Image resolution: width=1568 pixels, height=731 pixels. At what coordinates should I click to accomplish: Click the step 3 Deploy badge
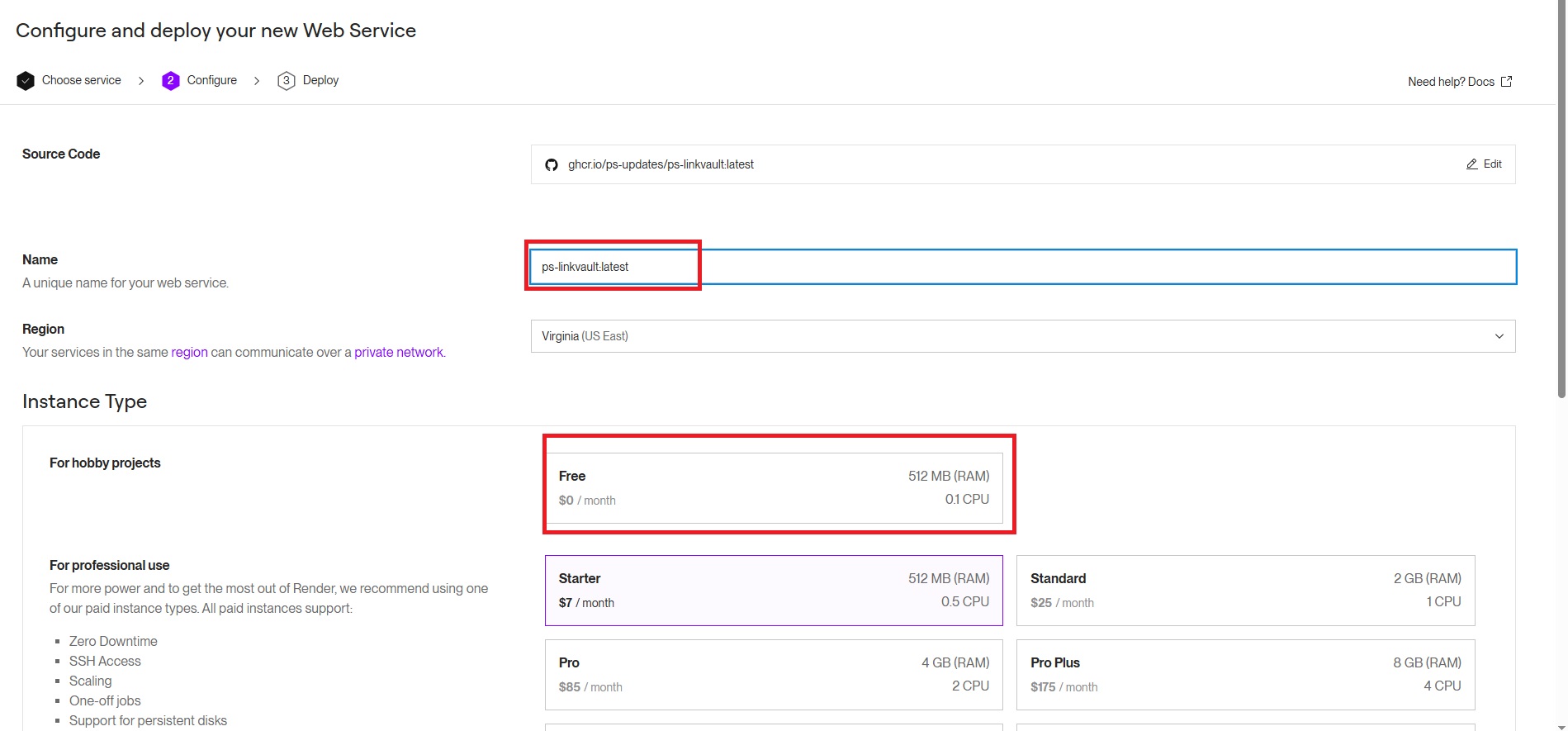286,81
